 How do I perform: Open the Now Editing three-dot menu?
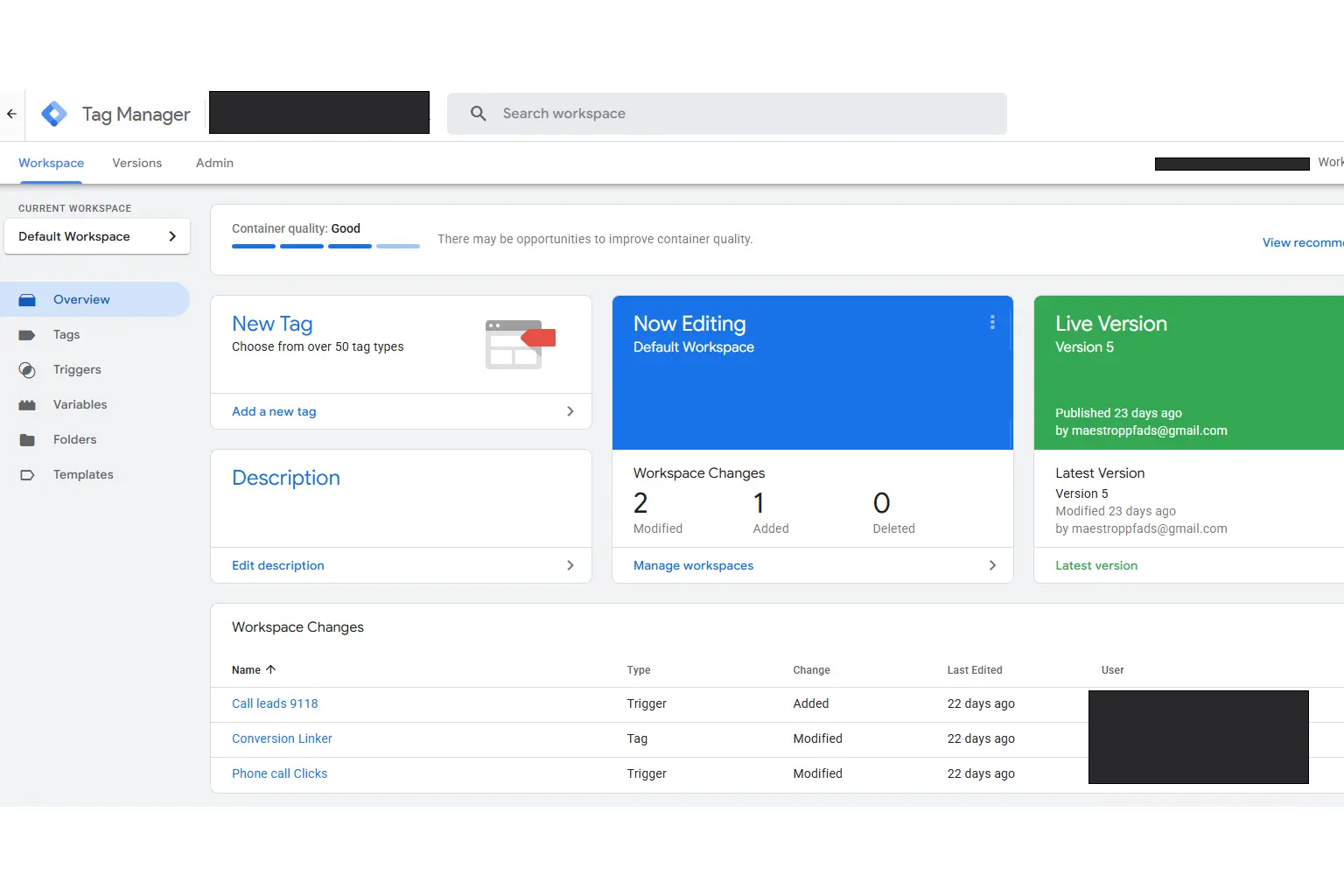tap(992, 322)
